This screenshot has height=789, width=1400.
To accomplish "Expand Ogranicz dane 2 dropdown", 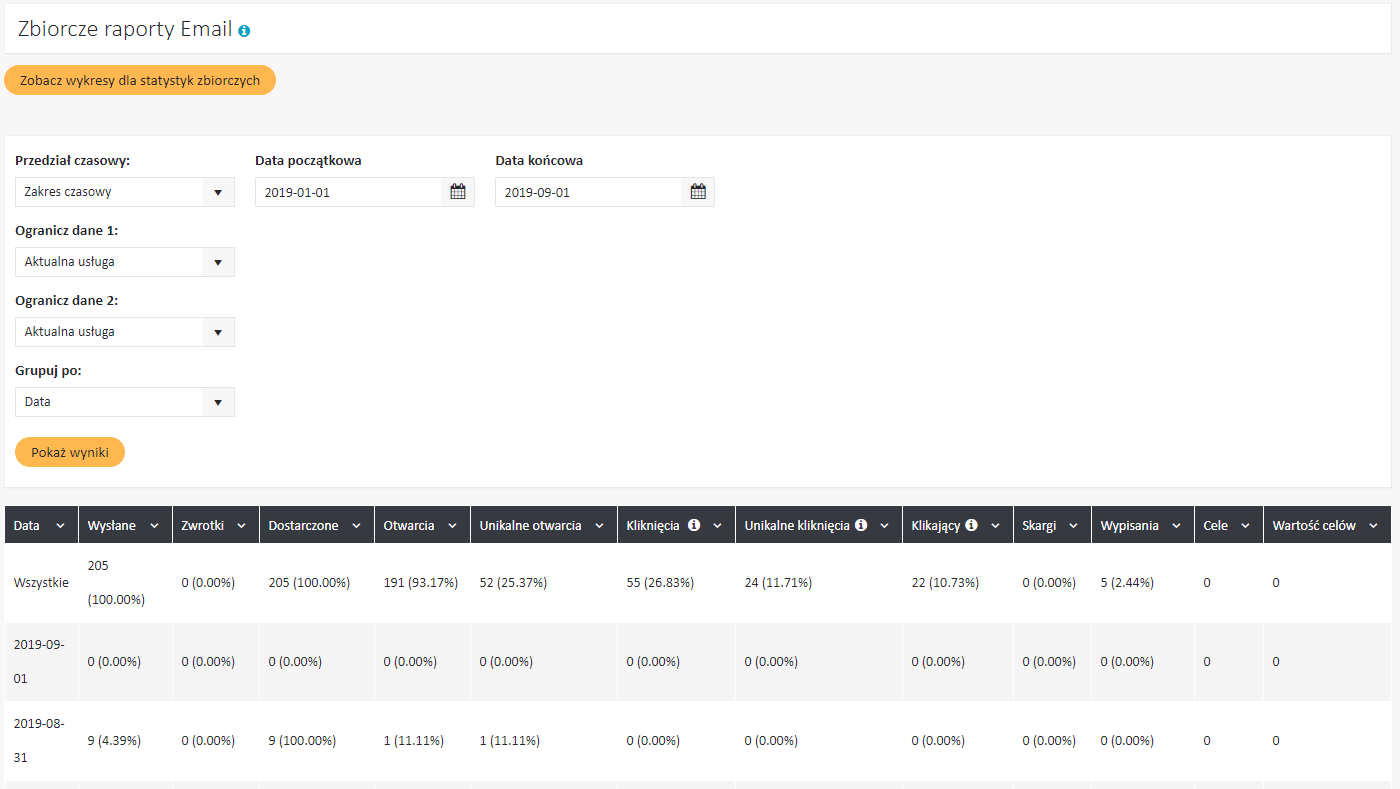I will click(x=124, y=332).
